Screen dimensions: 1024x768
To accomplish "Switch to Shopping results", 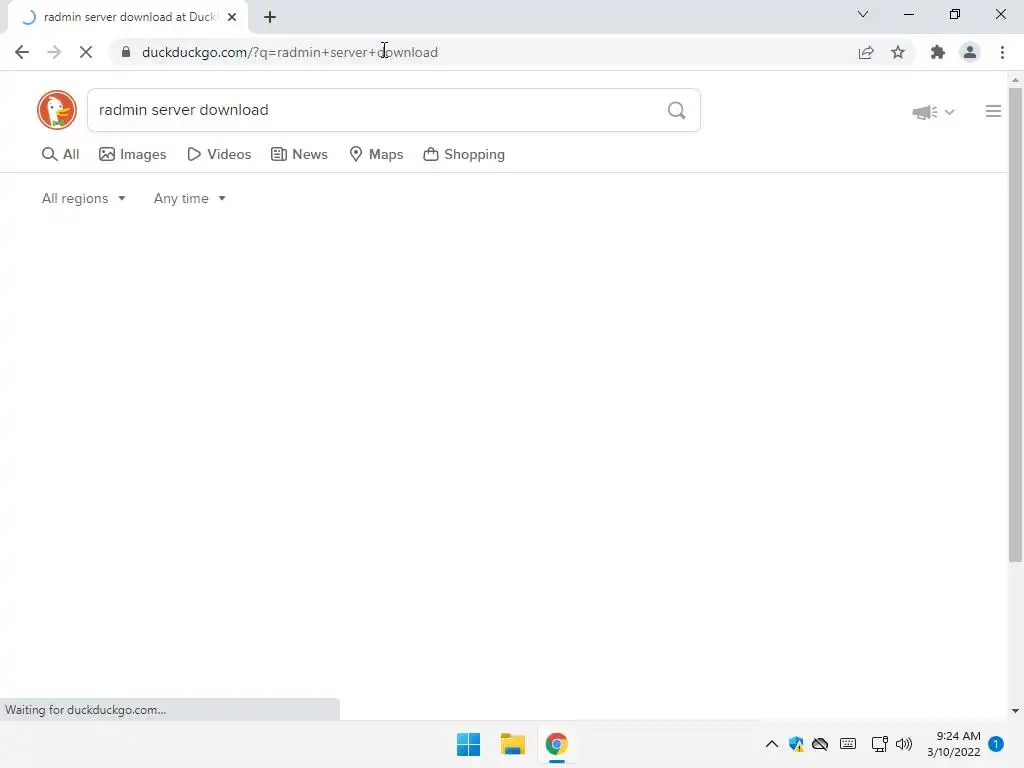I will 464,155.
